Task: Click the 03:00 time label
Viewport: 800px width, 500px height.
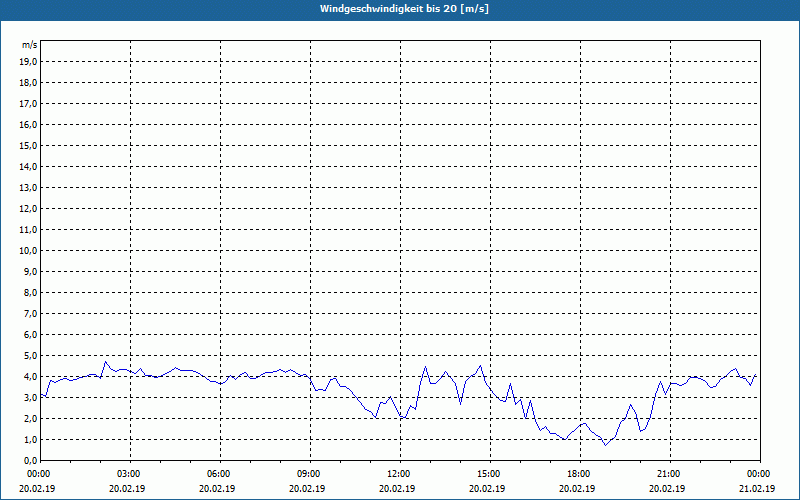Action: [127, 474]
